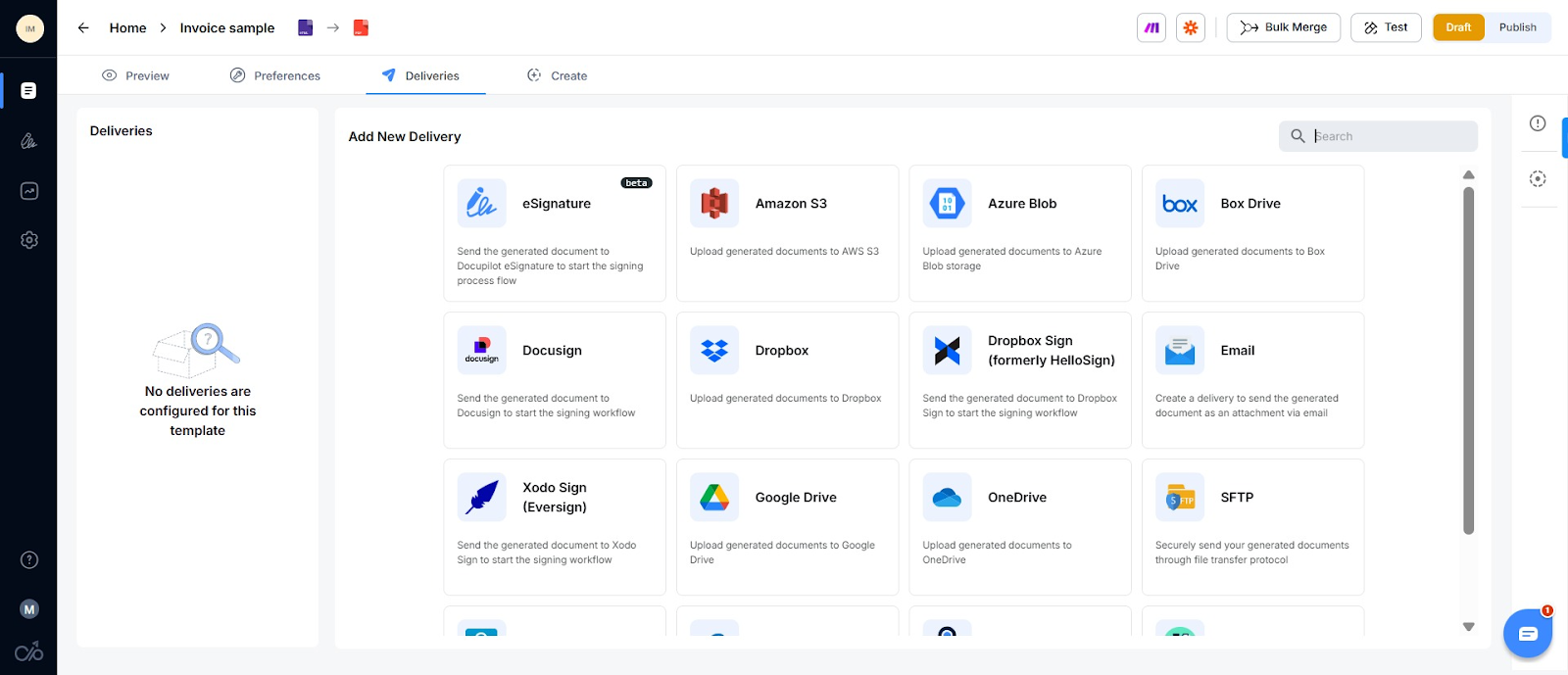This screenshot has height=675, width=1568.
Task: Click 'Upload generated documents to AWS S3' text
Action: pos(784,252)
